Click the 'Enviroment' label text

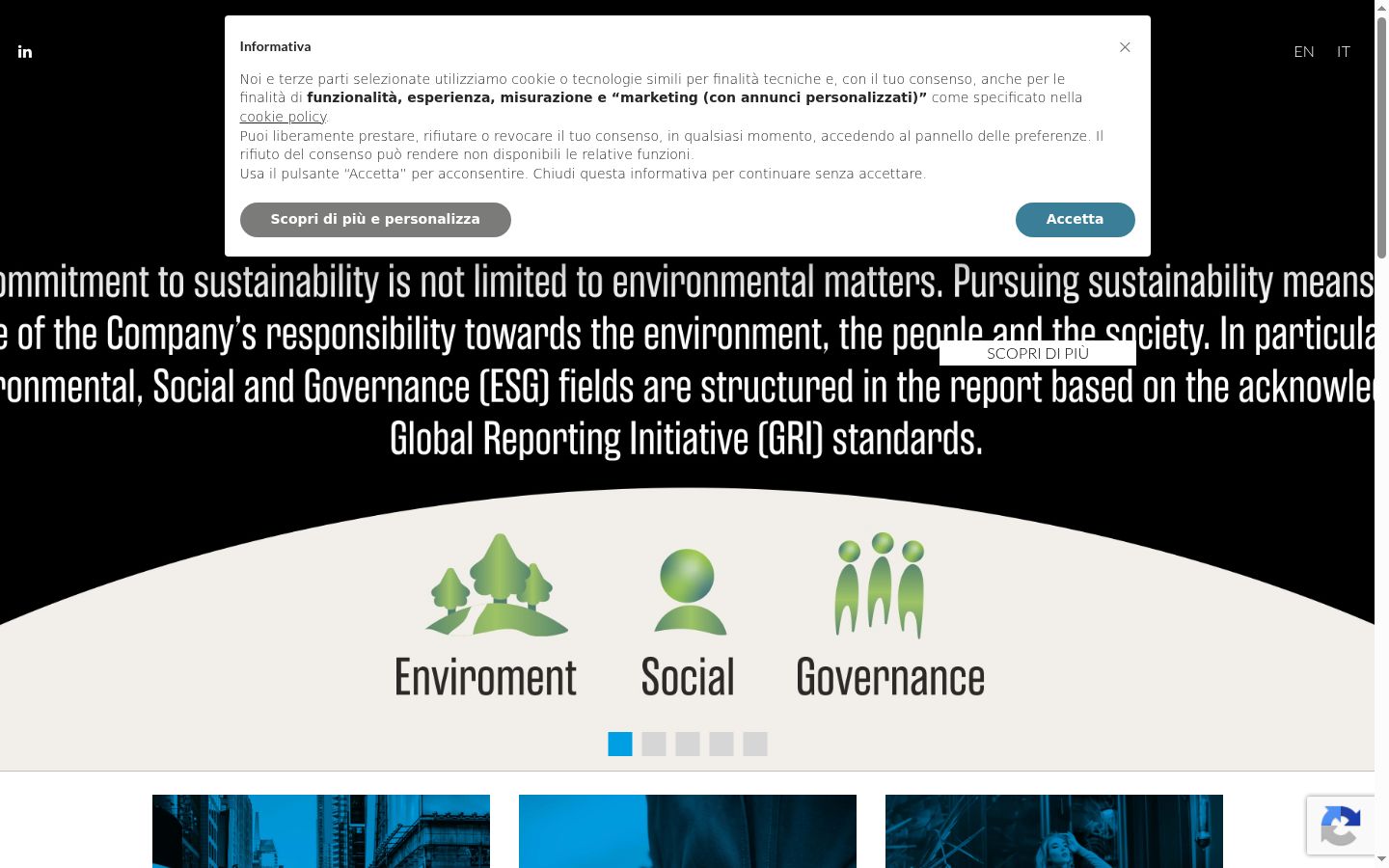[x=486, y=677]
